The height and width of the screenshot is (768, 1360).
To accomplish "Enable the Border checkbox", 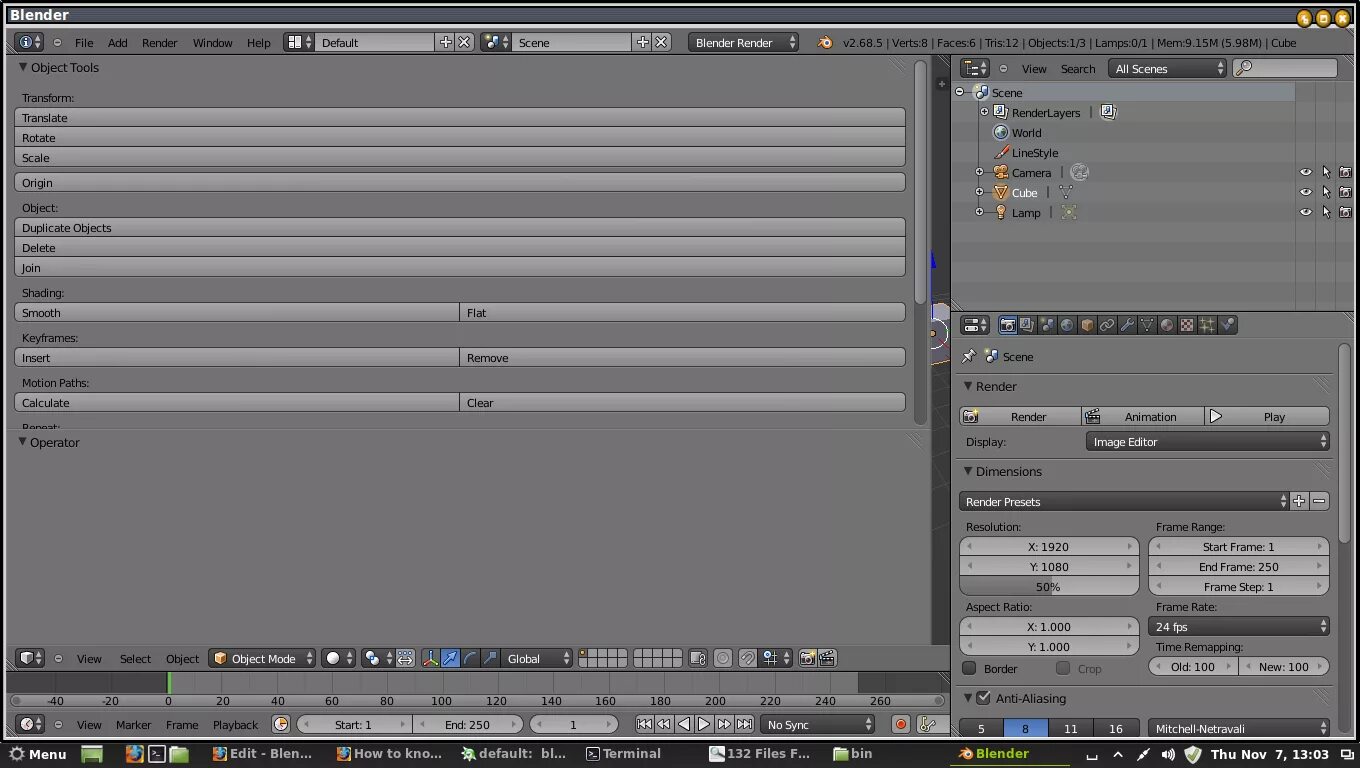I will tap(969, 668).
